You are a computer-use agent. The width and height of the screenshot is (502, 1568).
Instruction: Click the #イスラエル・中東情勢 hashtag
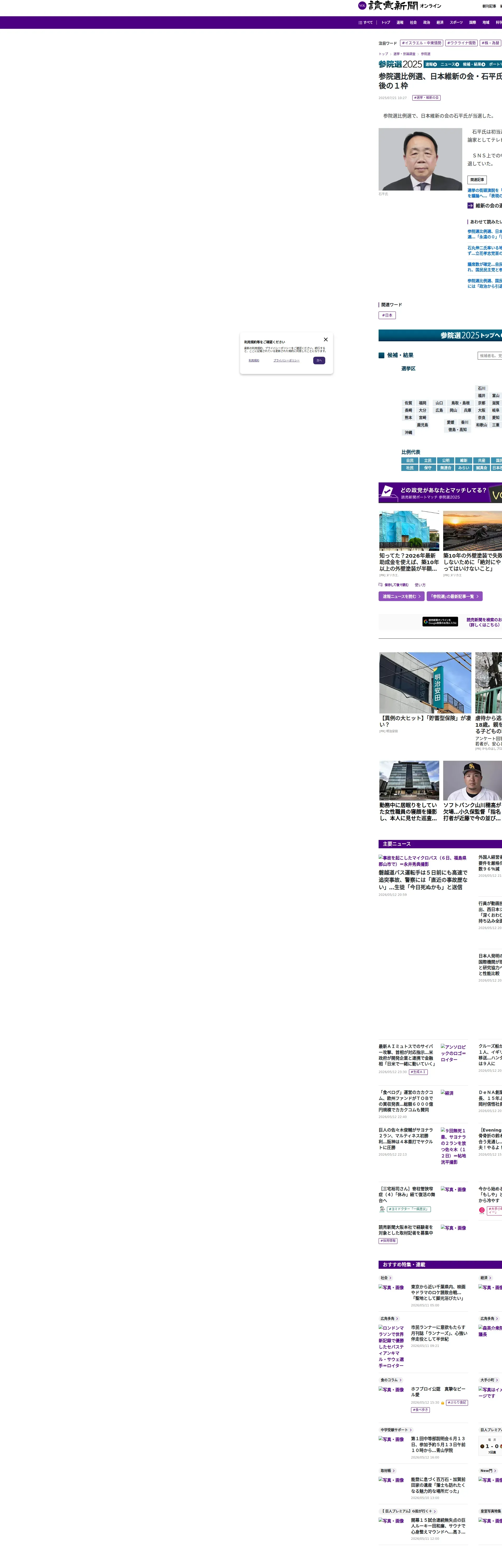pos(421,43)
